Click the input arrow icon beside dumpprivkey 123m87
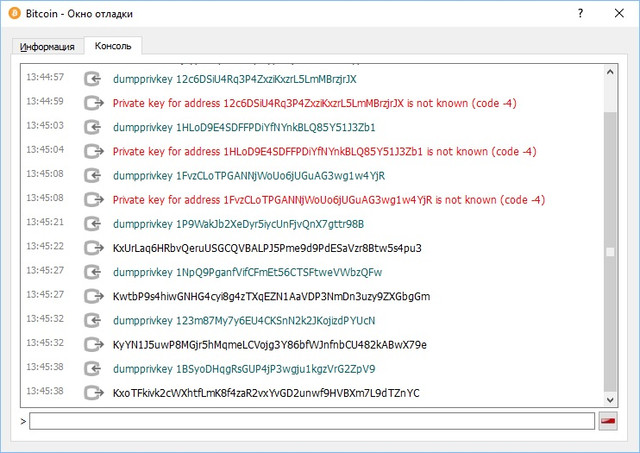The height and width of the screenshot is (453, 640). click(93, 320)
